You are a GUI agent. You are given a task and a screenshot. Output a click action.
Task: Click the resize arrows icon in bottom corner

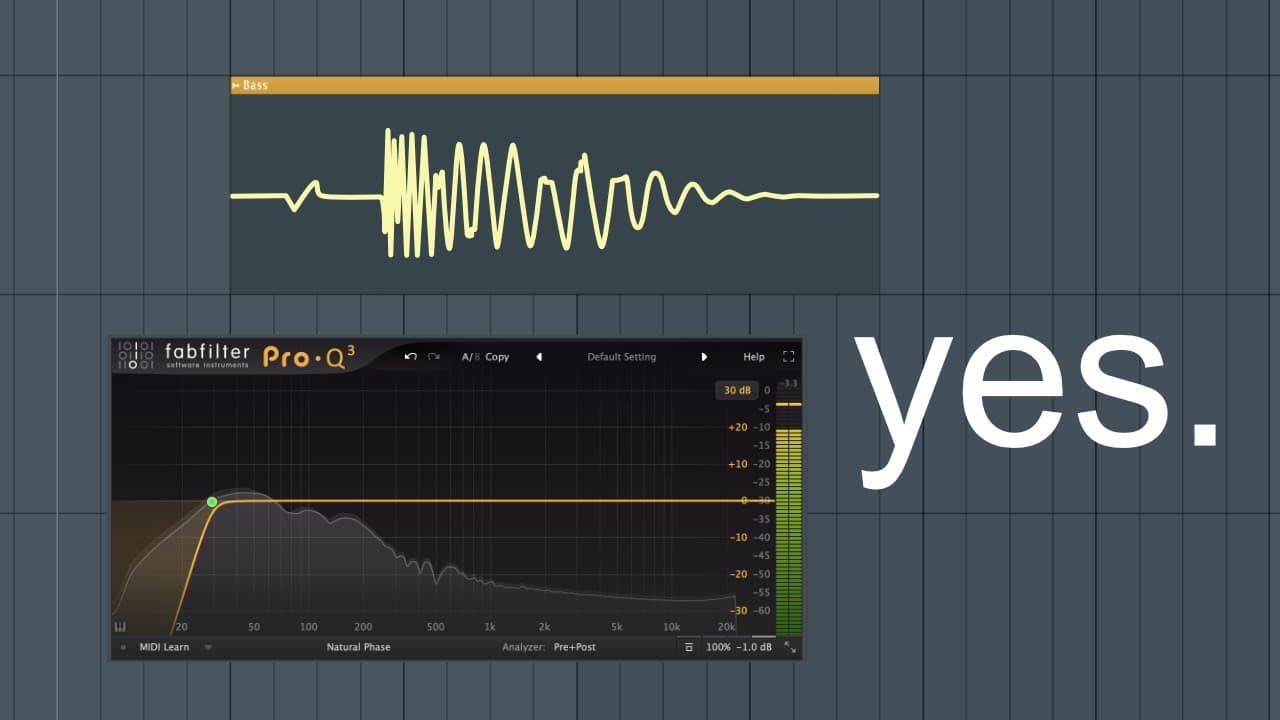[790, 648]
